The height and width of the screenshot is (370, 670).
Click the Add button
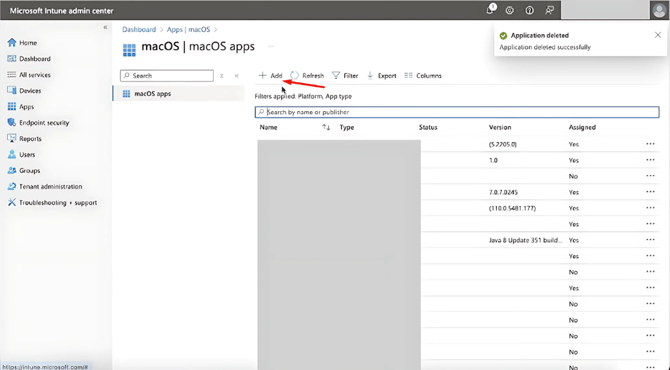tap(270, 76)
